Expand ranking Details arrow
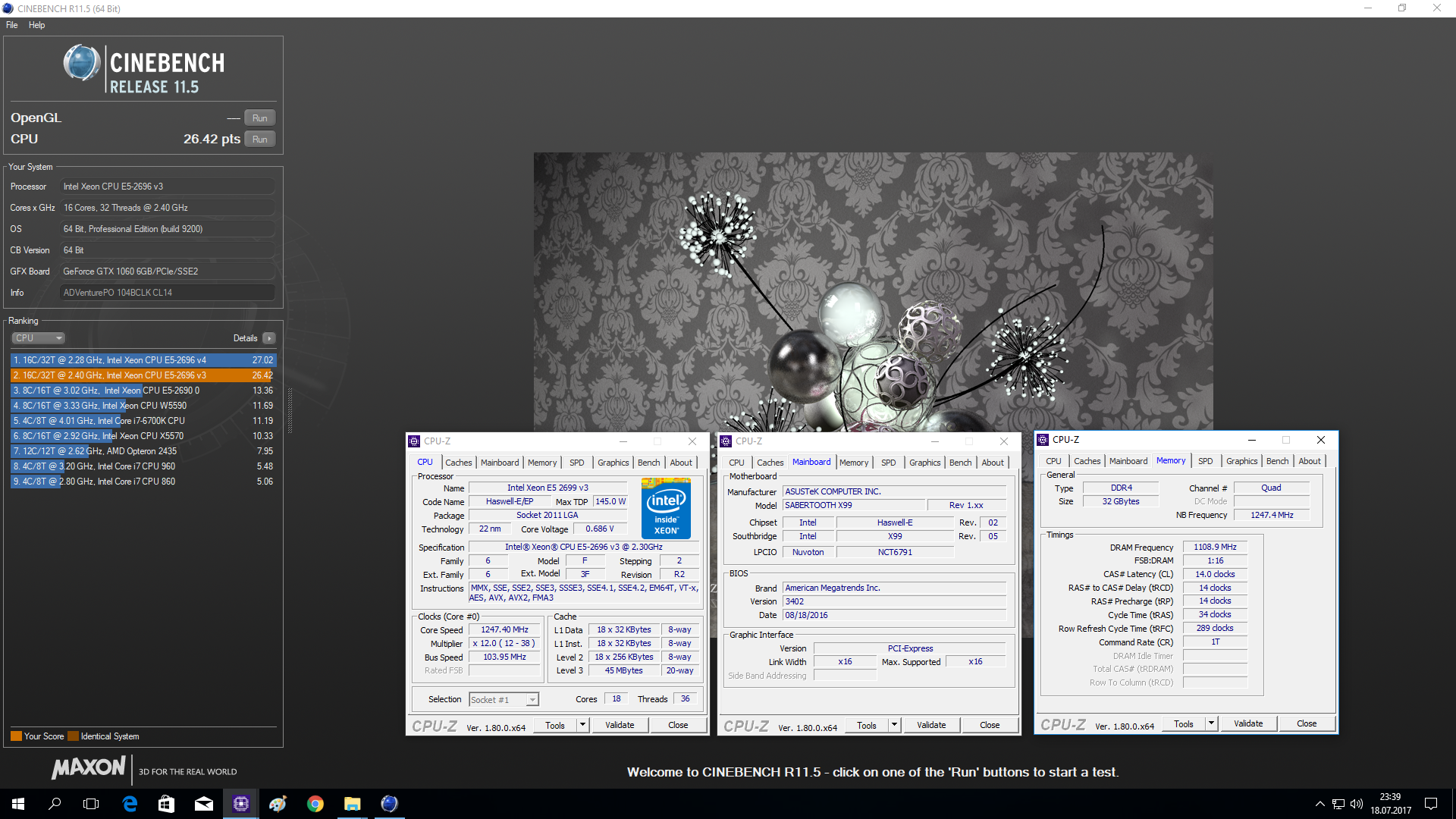Viewport: 1456px width, 819px height. [269, 338]
